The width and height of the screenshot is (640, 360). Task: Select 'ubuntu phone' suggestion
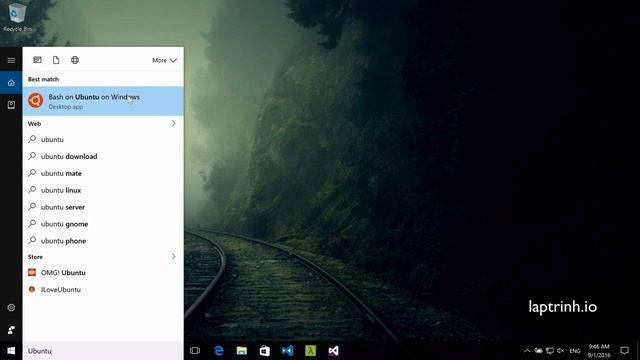tap(103, 241)
